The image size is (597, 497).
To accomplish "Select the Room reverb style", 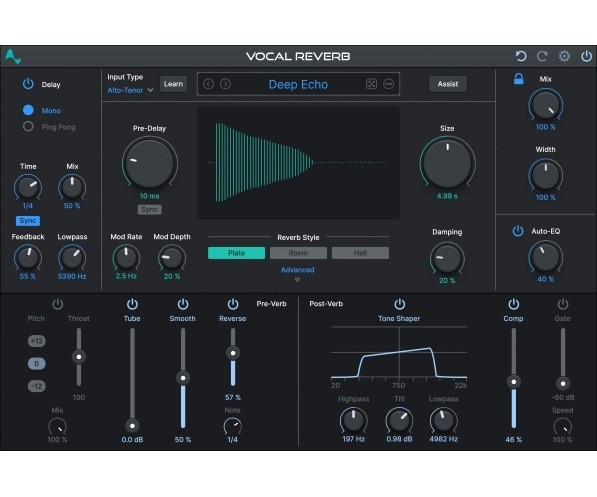I will tap(298, 253).
